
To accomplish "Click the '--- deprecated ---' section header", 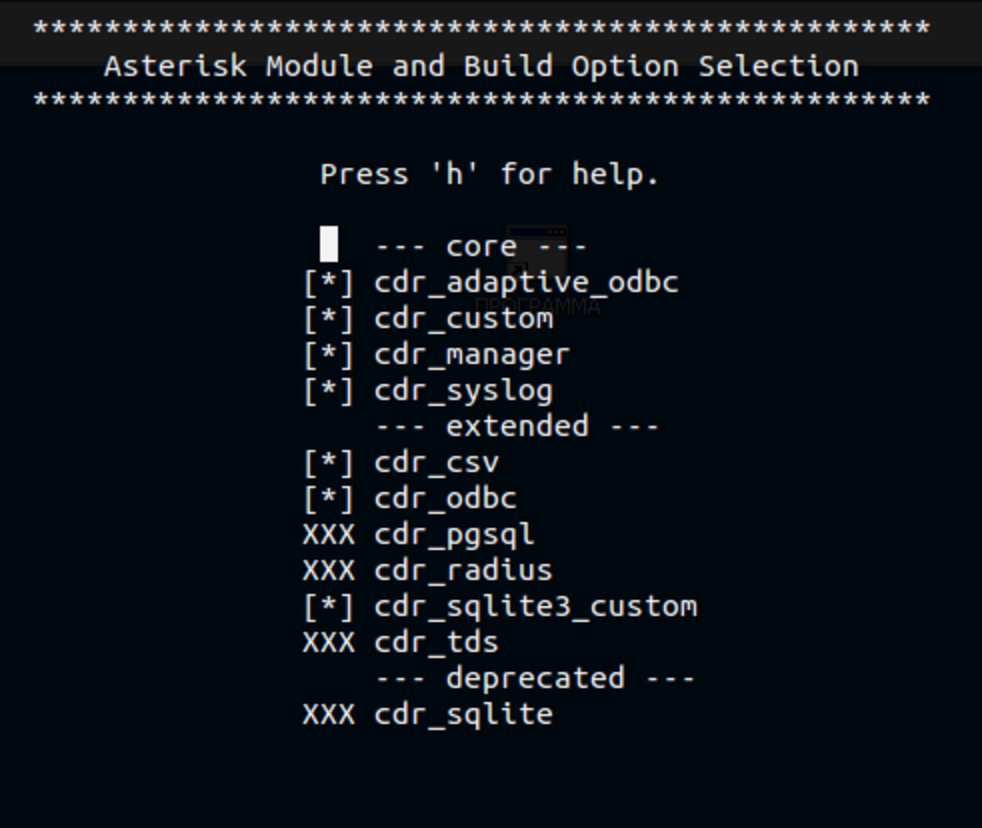I will point(535,679).
